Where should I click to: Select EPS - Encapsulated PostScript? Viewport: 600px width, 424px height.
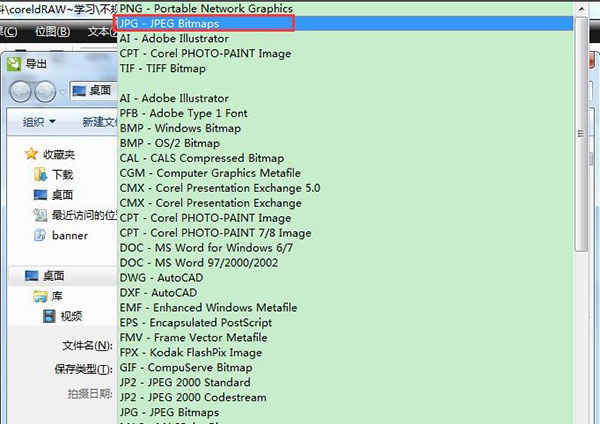click(x=346, y=322)
